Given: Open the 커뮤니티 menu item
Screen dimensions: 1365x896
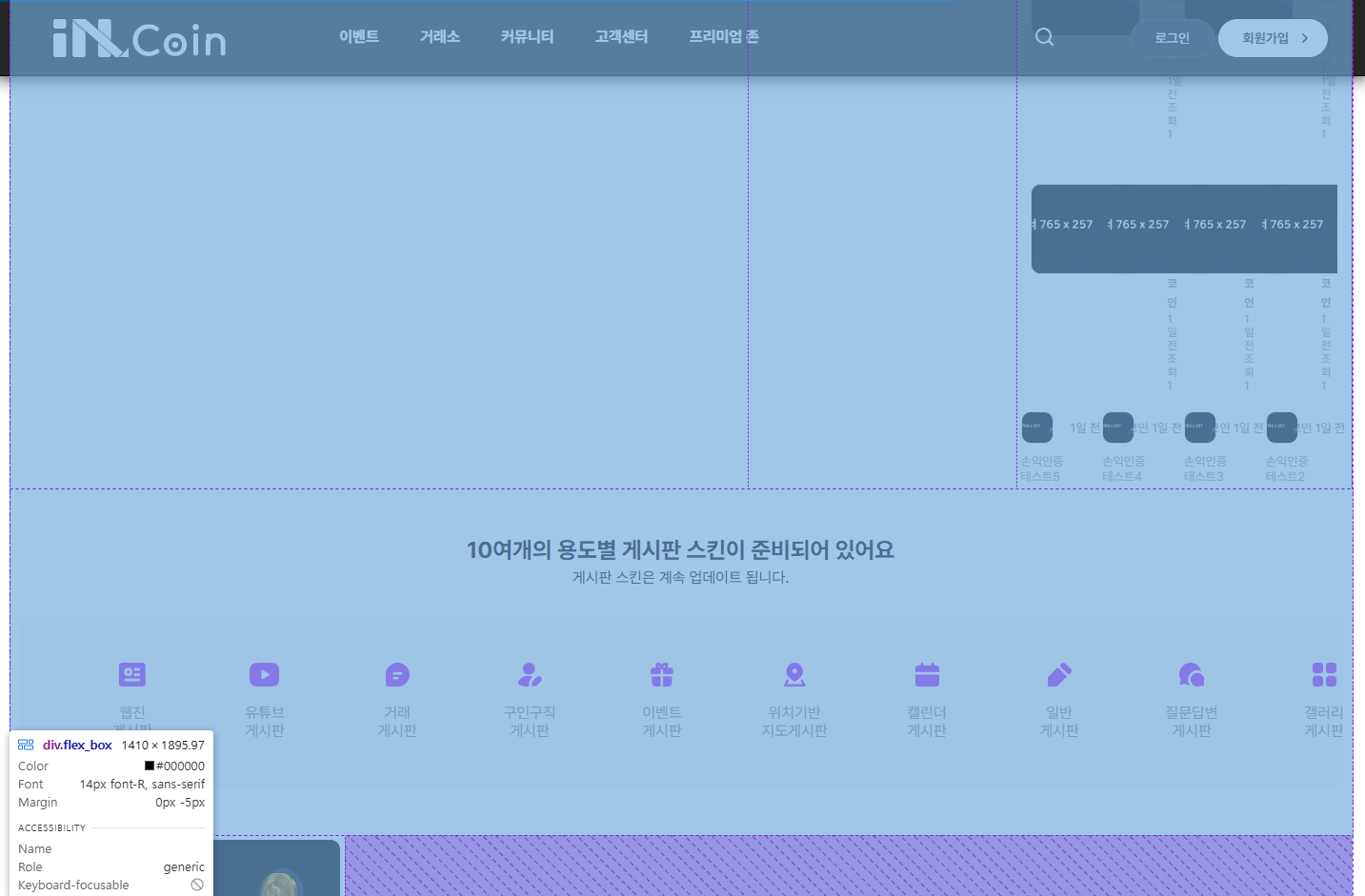Looking at the screenshot, I should pos(528,36).
